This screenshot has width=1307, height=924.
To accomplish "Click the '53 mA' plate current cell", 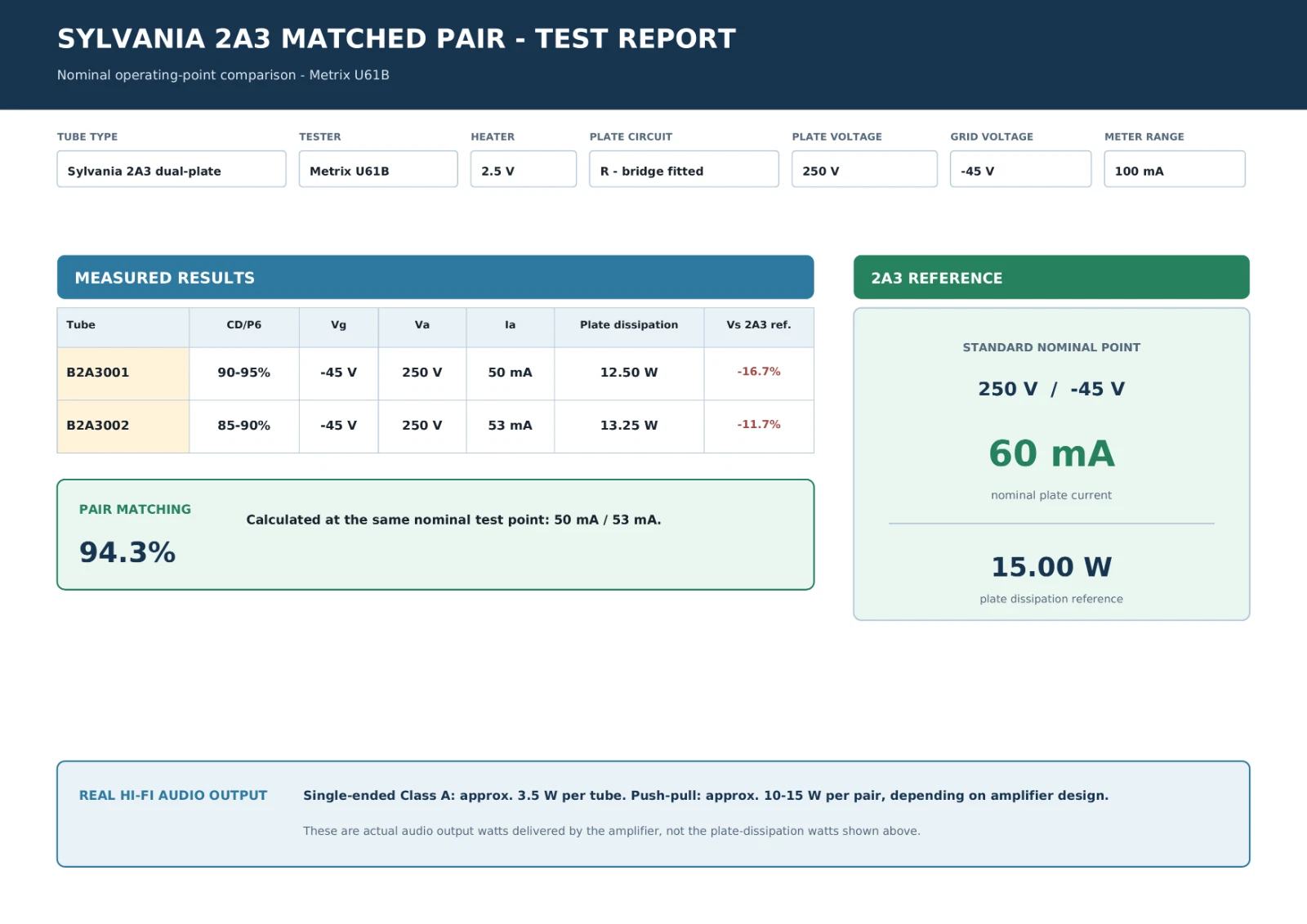I will 511,426.
